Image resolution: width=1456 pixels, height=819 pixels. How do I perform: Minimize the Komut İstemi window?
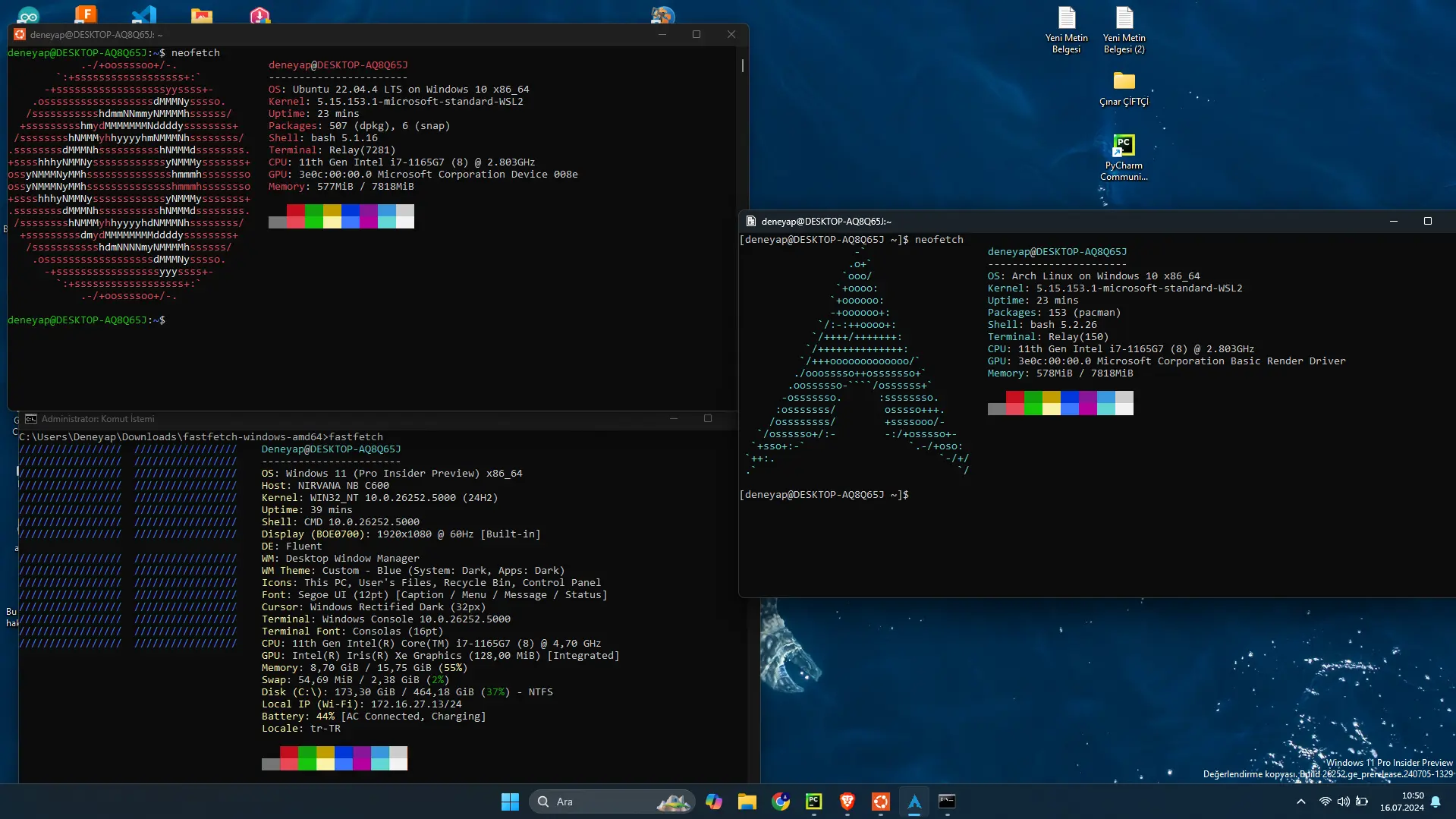point(674,418)
